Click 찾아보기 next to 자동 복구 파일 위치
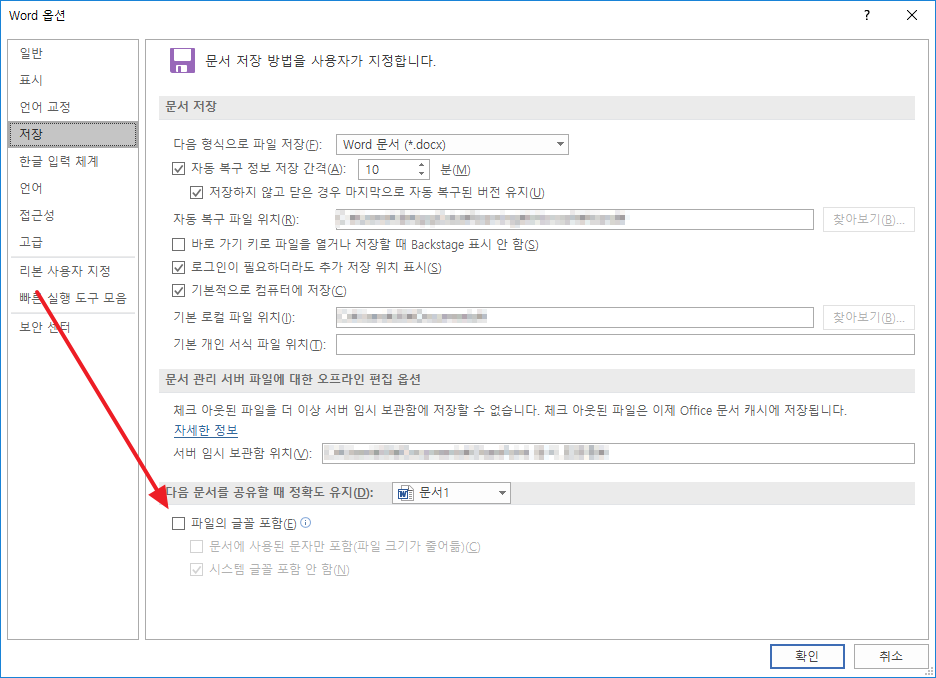This screenshot has height=678, width=936. click(x=869, y=220)
